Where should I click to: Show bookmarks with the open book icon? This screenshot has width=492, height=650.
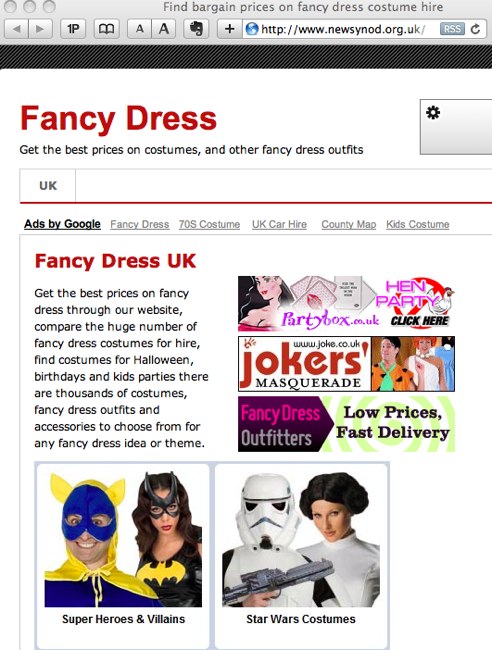pyautogui.click(x=107, y=29)
